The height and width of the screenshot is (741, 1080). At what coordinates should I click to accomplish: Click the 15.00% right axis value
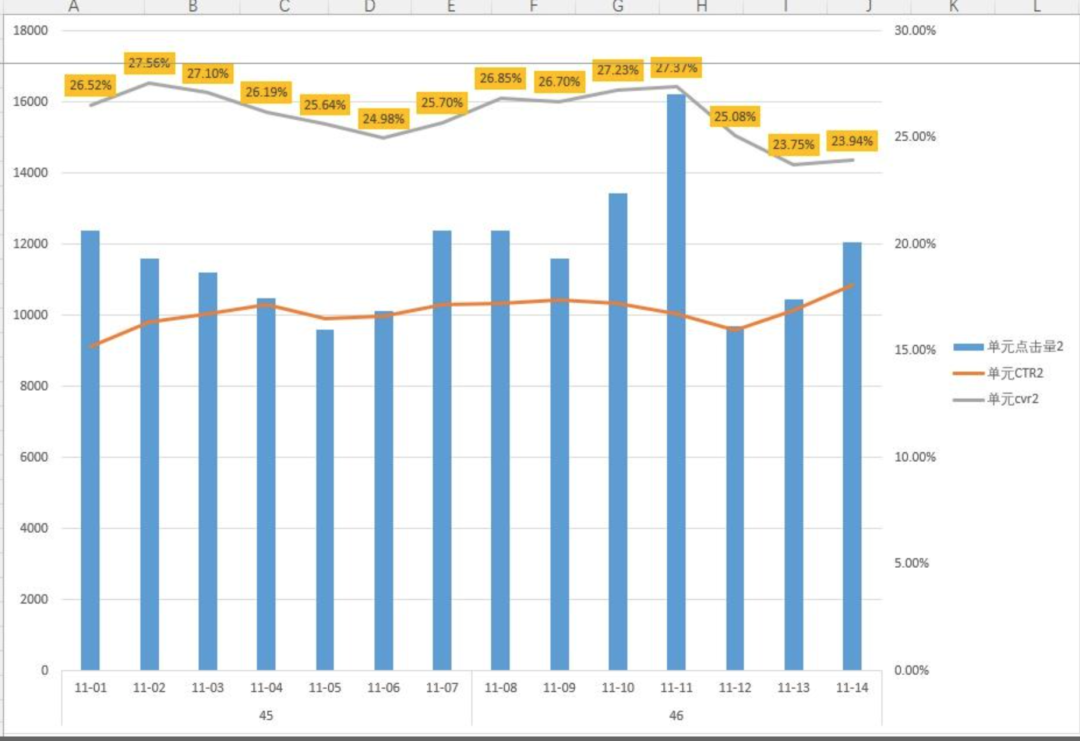[915, 350]
